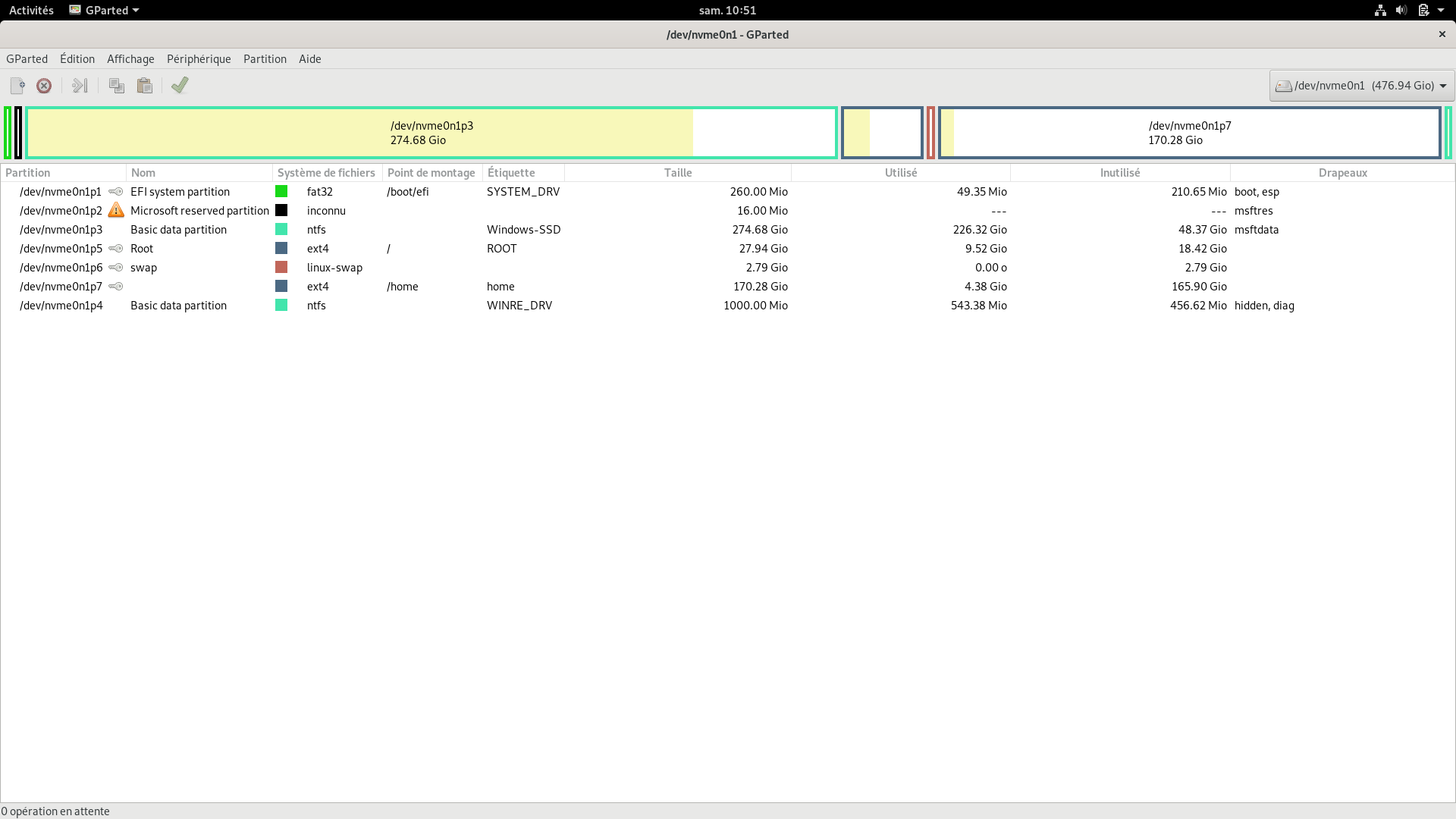
Task: Click the Taille column header
Action: (x=678, y=173)
